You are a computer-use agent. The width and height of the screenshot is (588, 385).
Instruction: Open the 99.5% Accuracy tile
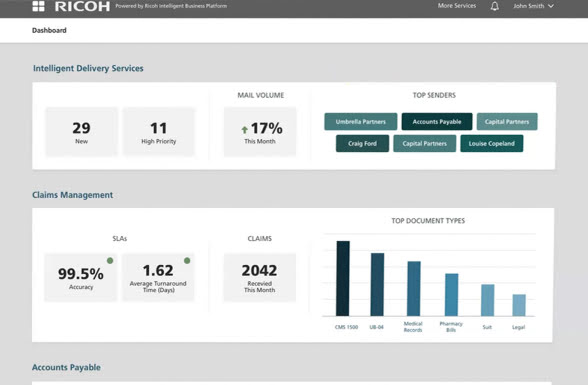(81, 277)
